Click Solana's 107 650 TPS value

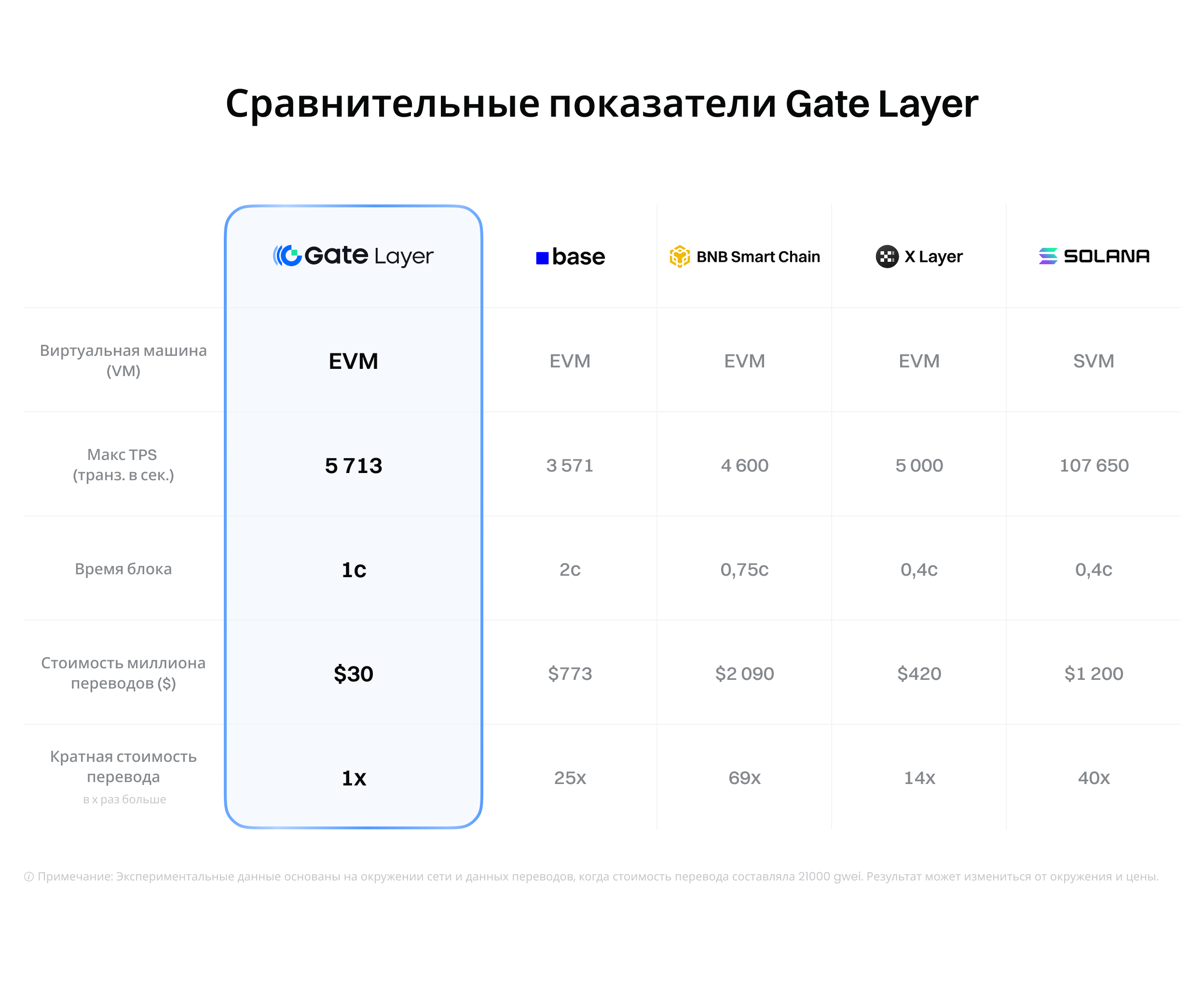click(1094, 465)
